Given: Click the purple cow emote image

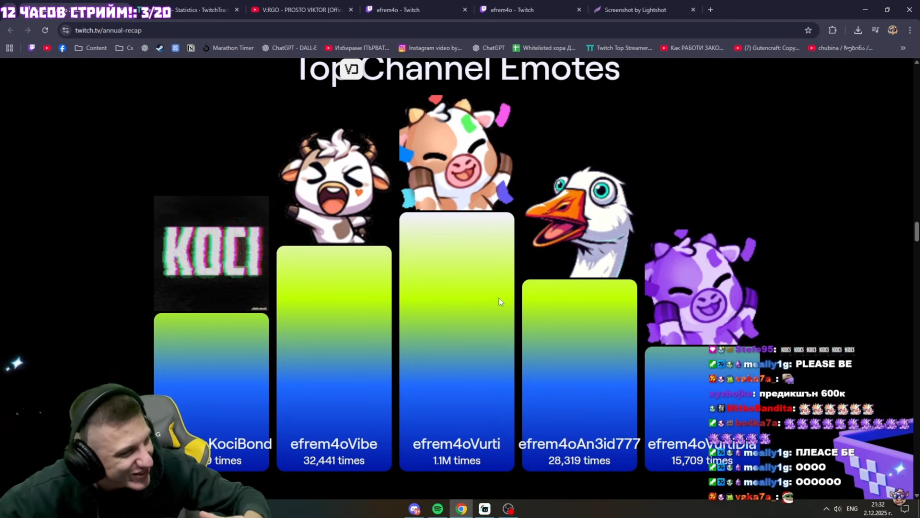Looking at the screenshot, I should pyautogui.click(x=701, y=287).
